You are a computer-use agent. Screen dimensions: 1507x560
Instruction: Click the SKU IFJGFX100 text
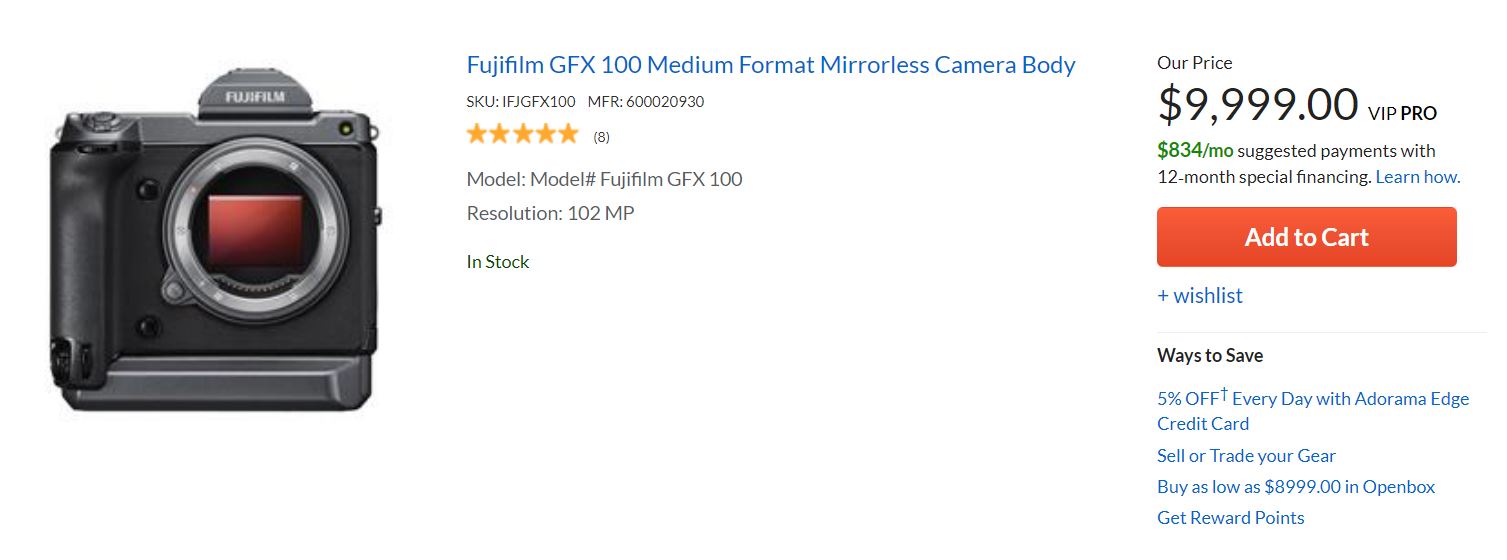[x=521, y=102]
